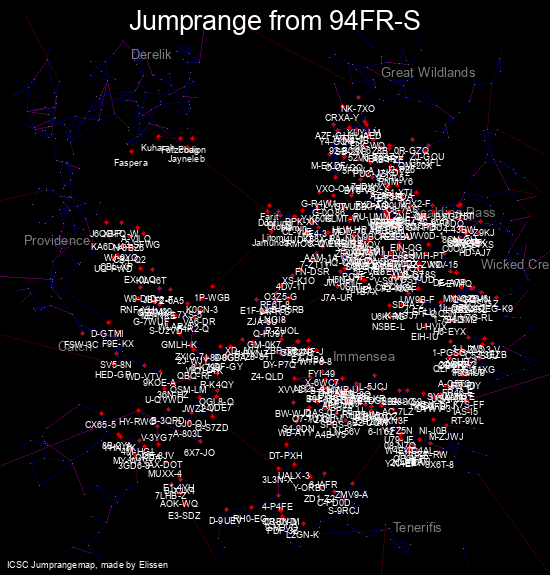Select the S-9RCJ system label
Viewport: 550px width, 575px height.
click(x=344, y=510)
